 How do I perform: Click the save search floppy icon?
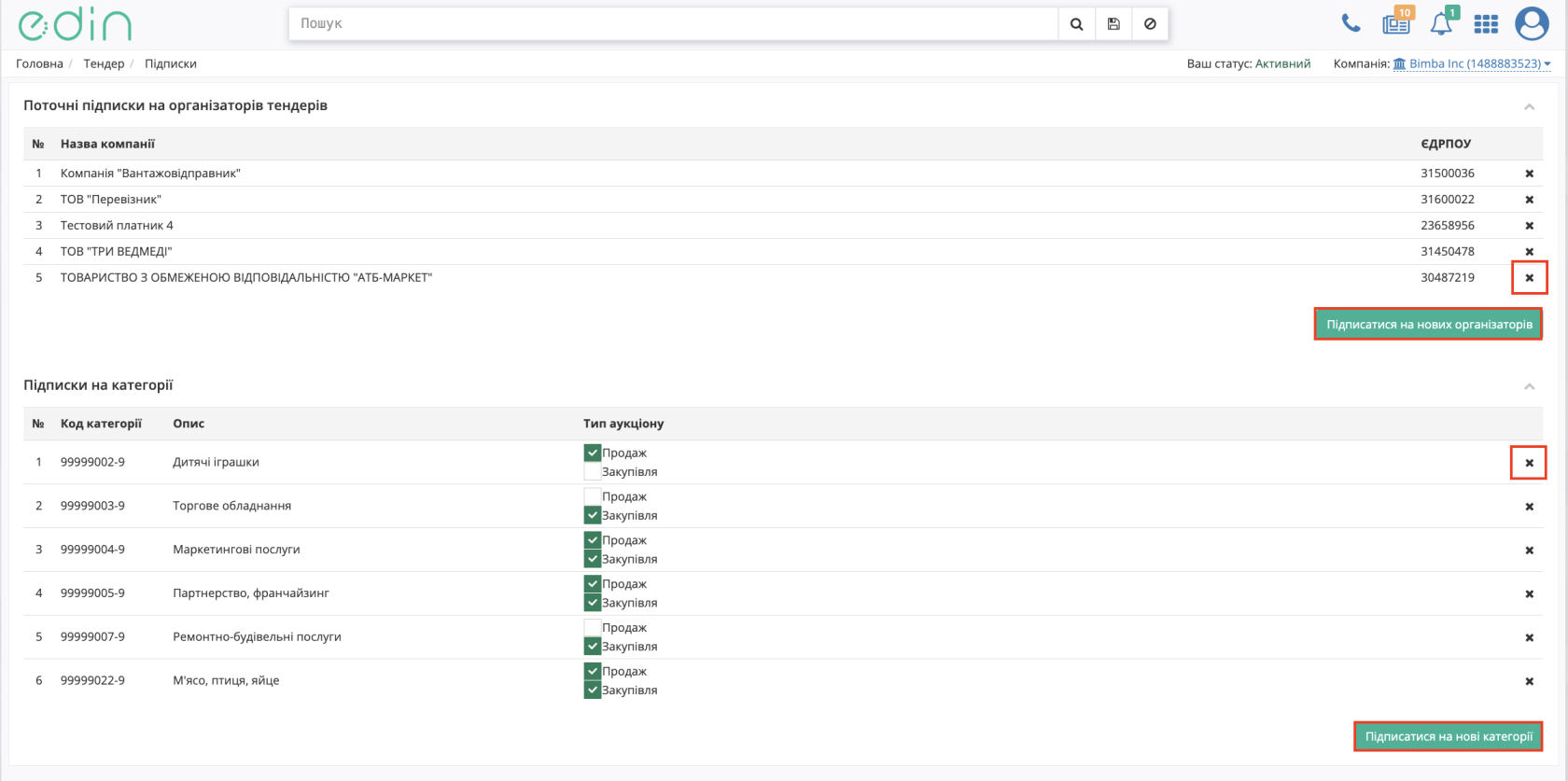[1113, 24]
